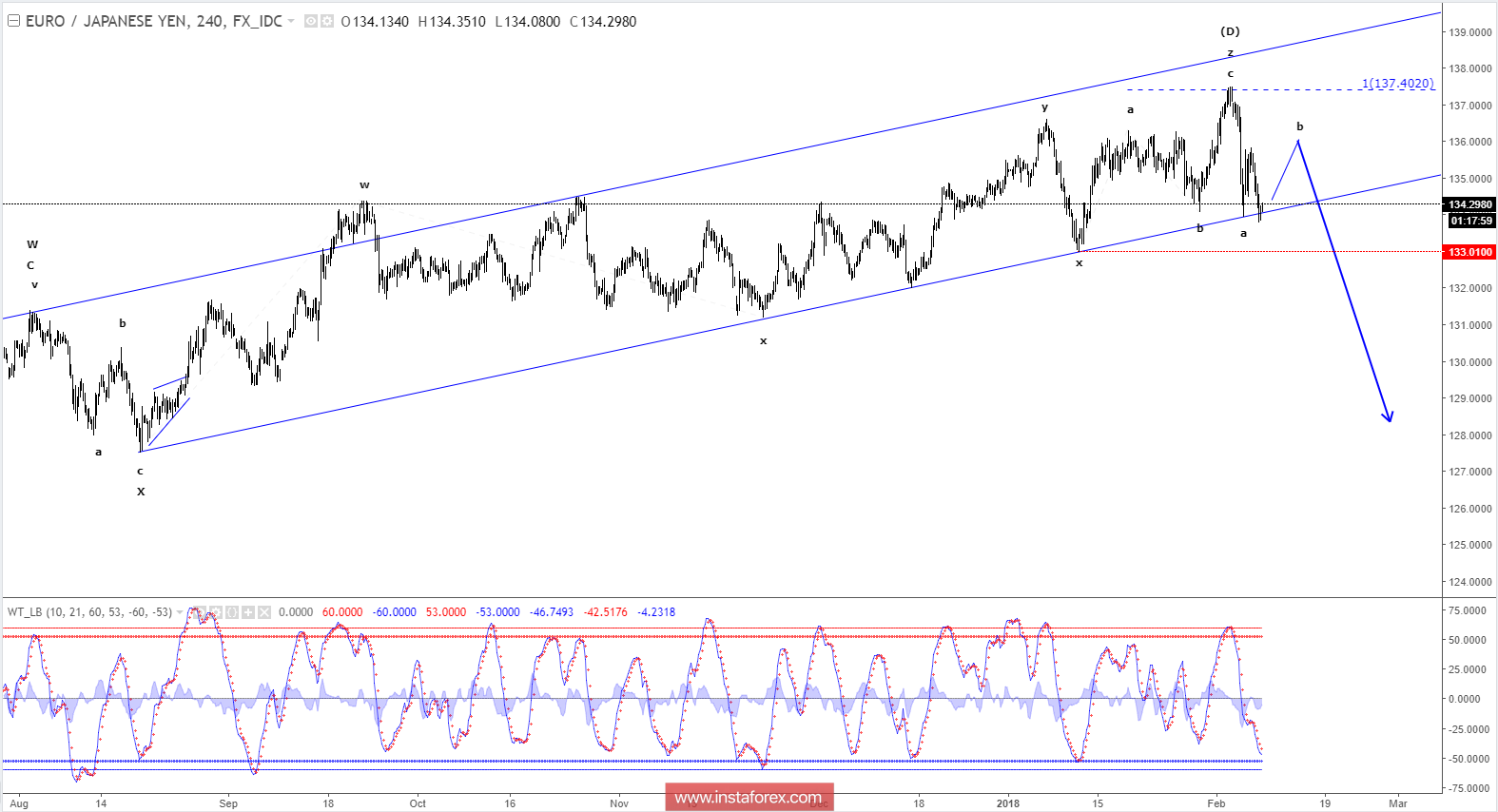Image resolution: width=1498 pixels, height=812 pixels.
Task: Click the WT_LB value 60.0000
Action: click(x=342, y=612)
